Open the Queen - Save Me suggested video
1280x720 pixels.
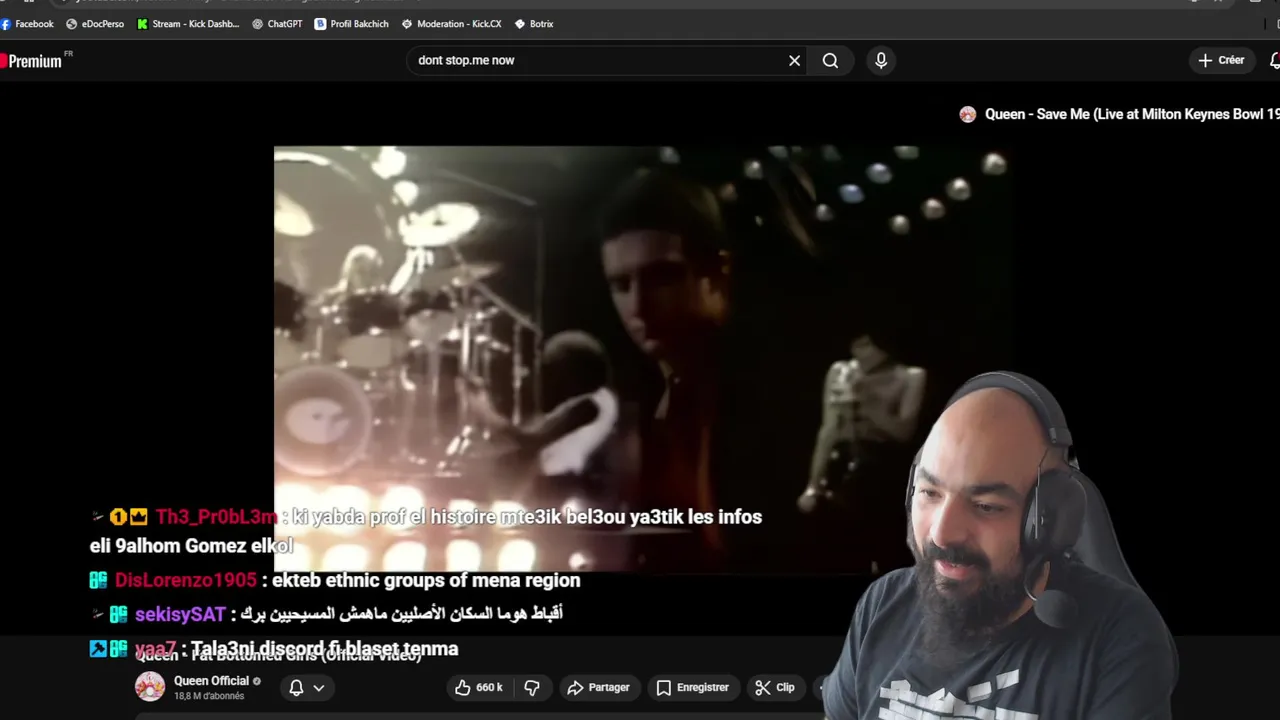1132,114
